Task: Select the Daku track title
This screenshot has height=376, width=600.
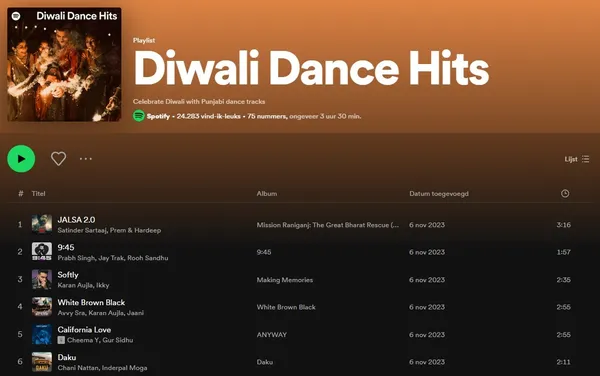Action: (67, 358)
